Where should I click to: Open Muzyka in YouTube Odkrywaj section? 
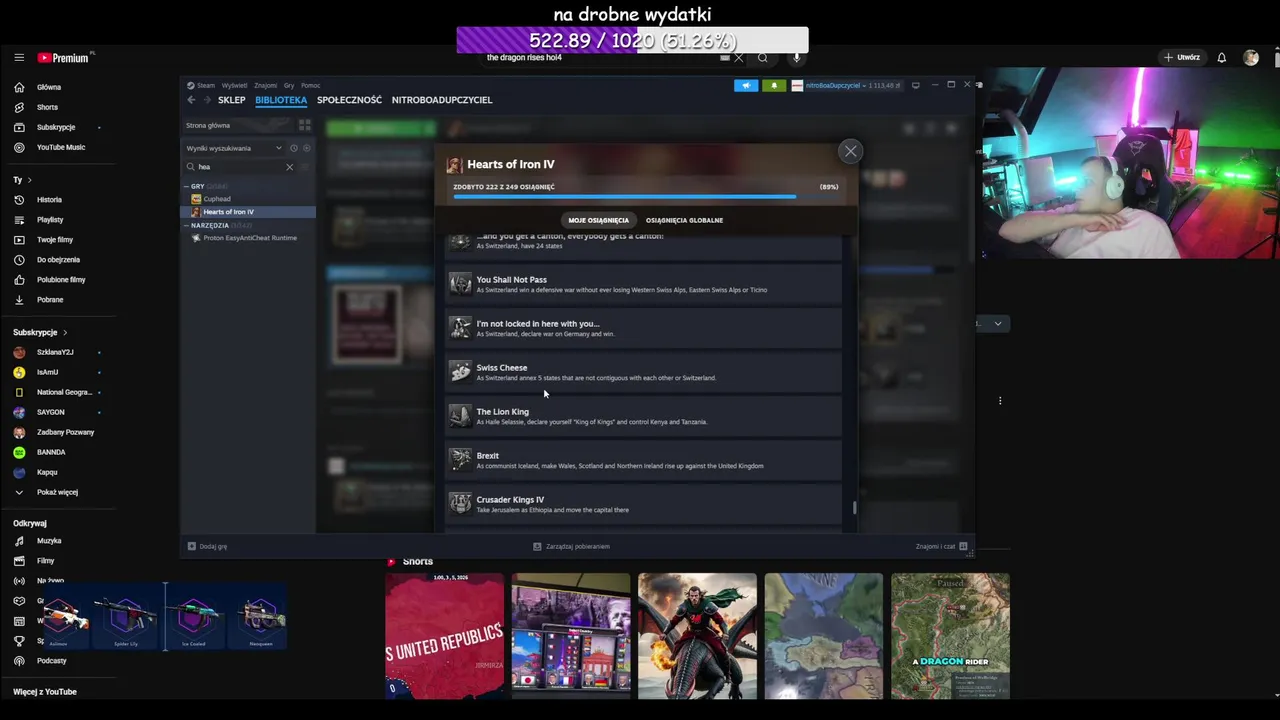point(49,541)
